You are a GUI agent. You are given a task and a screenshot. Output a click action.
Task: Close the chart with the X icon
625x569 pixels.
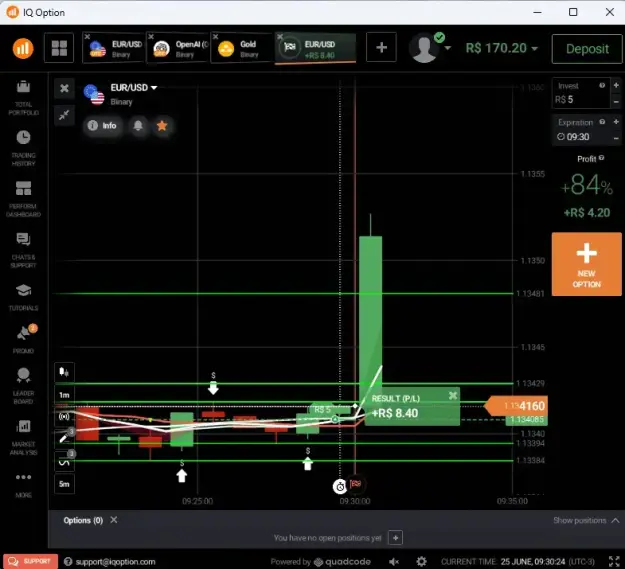coord(64,88)
